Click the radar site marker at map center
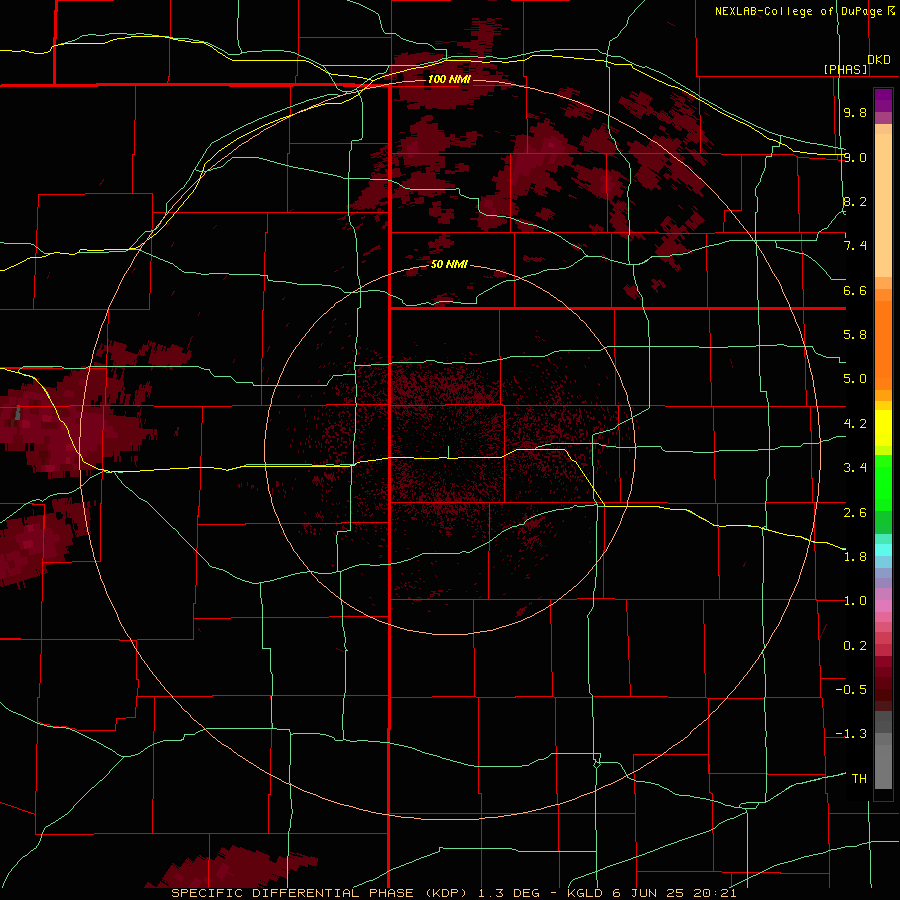 point(448,452)
